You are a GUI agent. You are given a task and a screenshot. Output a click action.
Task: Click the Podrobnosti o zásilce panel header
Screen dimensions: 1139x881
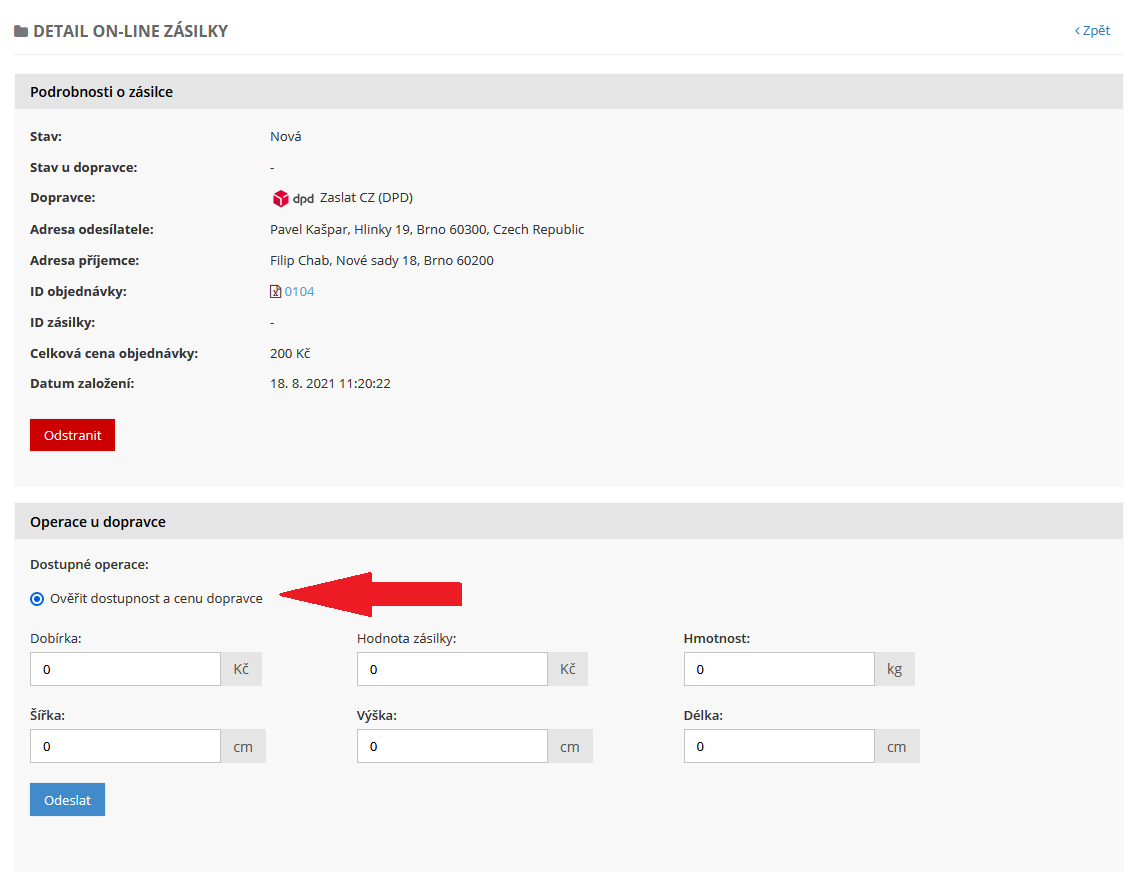tap(101, 92)
